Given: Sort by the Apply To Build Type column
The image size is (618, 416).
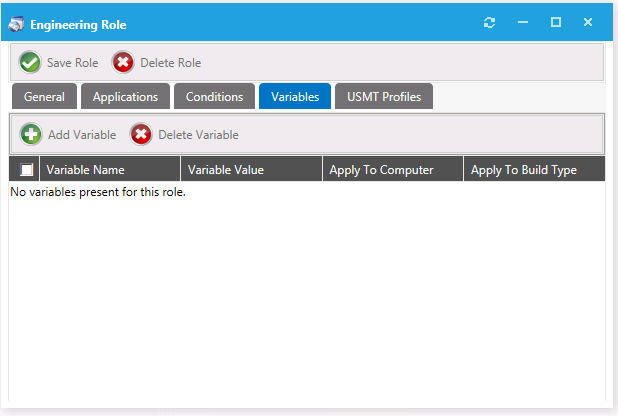Looking at the screenshot, I should (x=523, y=170).
